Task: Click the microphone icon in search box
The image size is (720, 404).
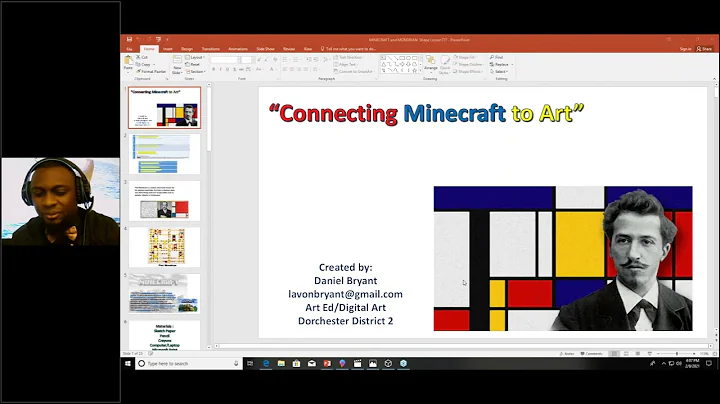Action: [x=236, y=363]
